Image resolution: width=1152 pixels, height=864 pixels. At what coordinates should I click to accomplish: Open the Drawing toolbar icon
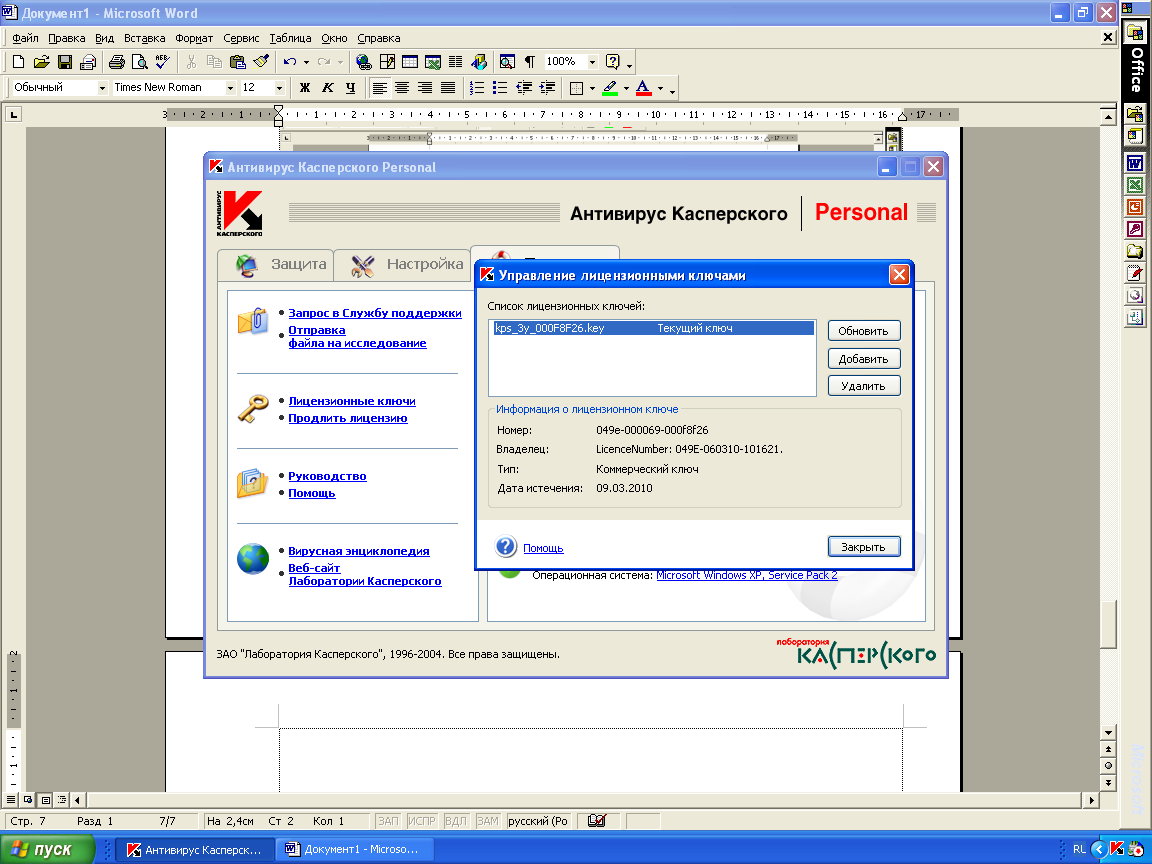pyautogui.click(x=479, y=62)
